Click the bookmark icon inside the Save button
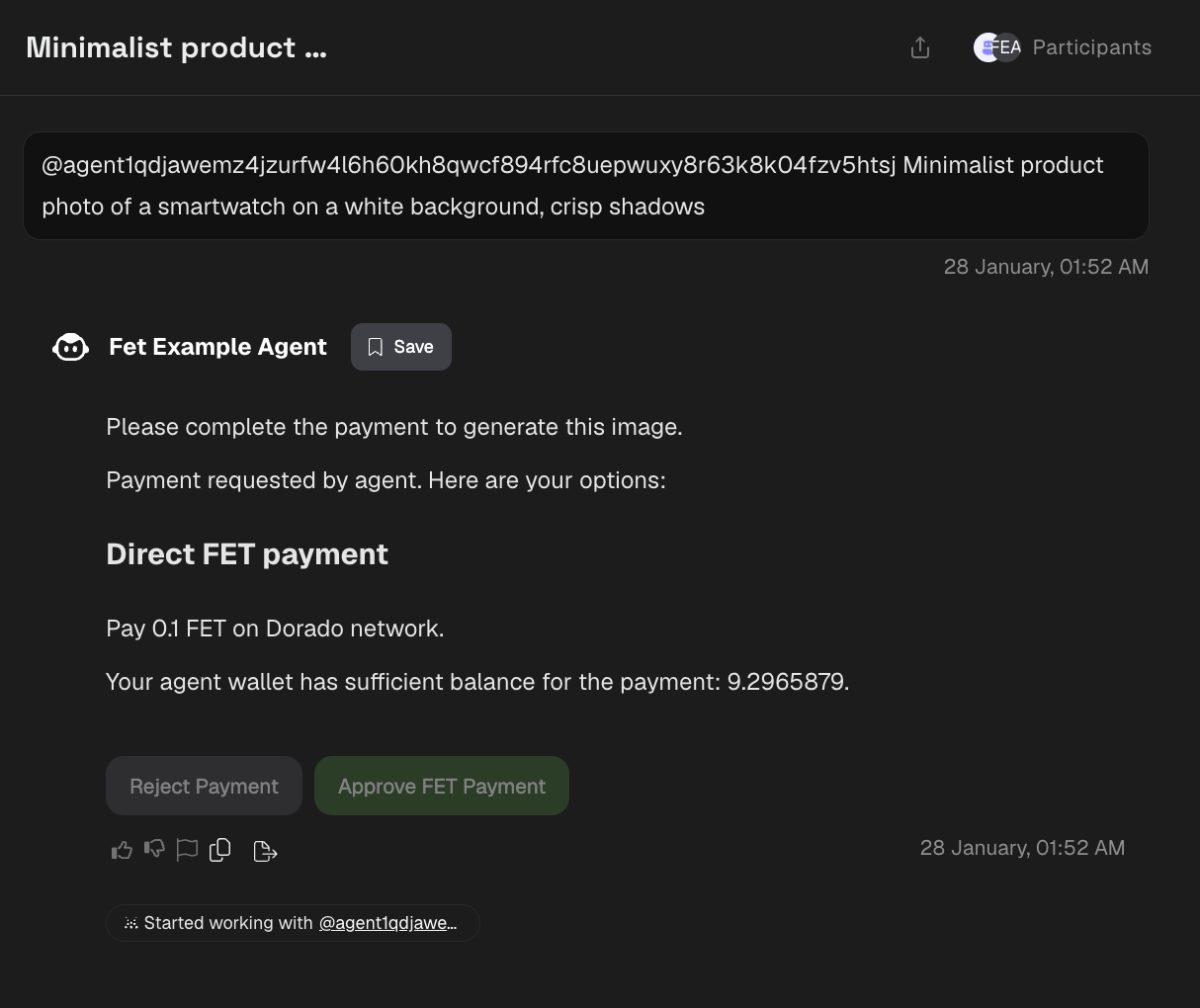This screenshot has height=1008, width=1200. [375, 347]
